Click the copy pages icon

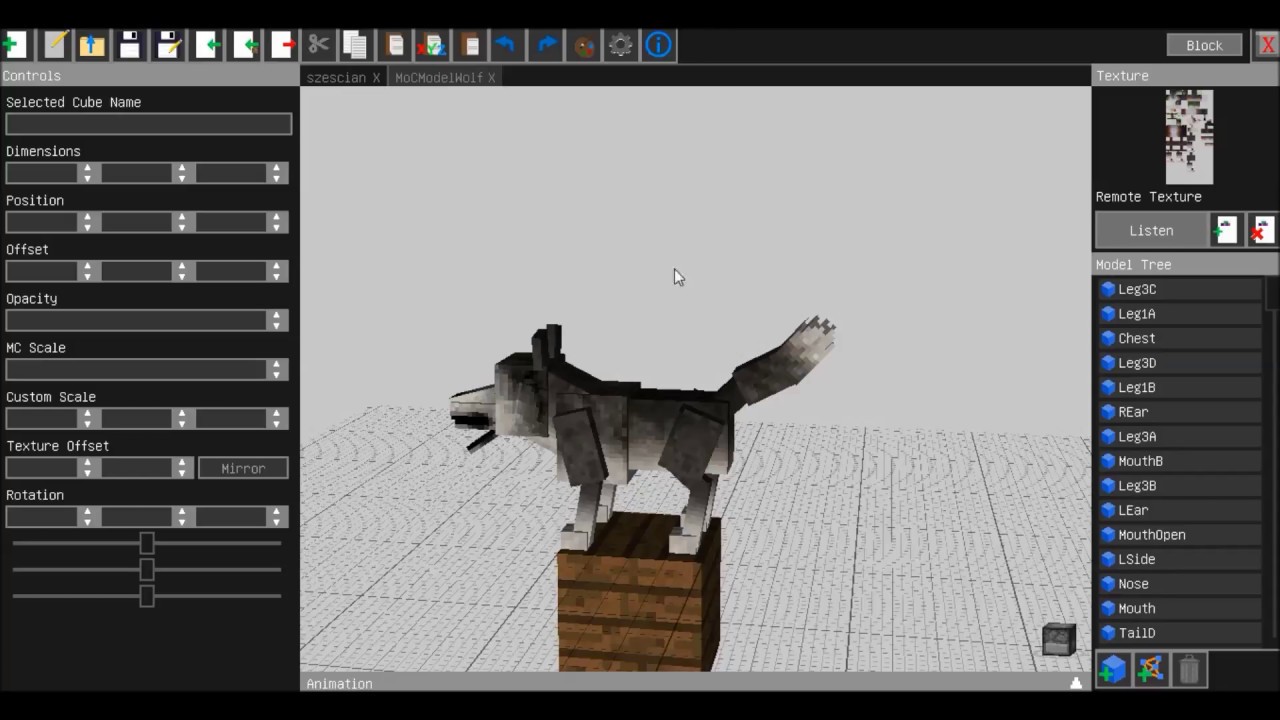(355, 45)
